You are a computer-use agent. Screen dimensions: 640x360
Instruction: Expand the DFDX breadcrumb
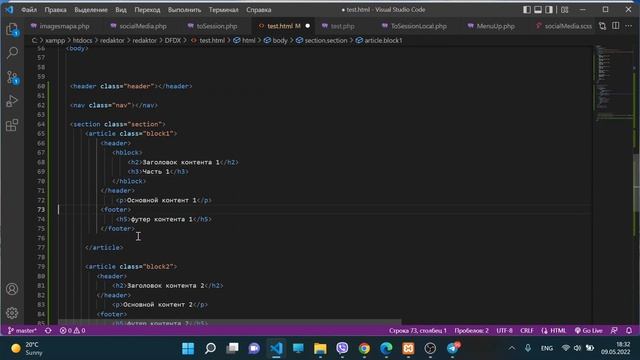(173, 40)
